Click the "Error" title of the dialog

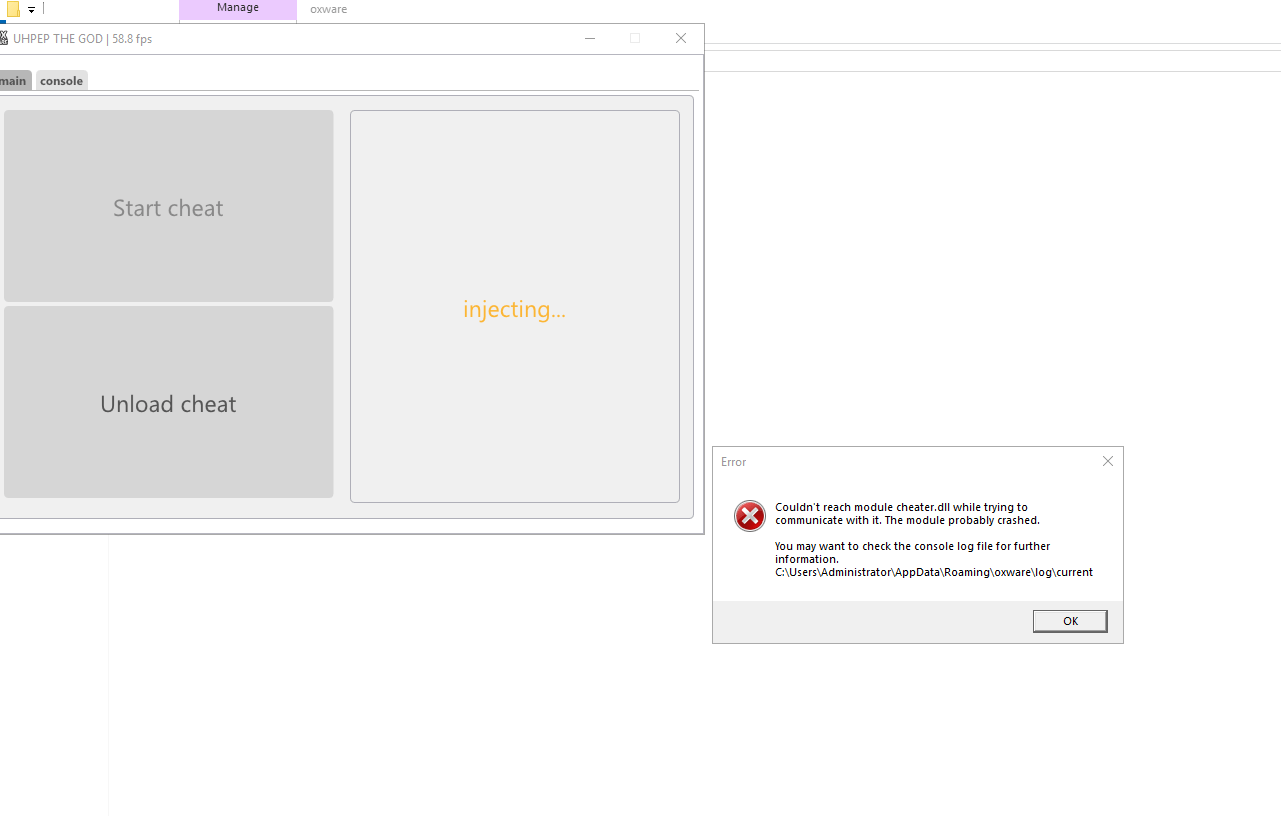(734, 462)
